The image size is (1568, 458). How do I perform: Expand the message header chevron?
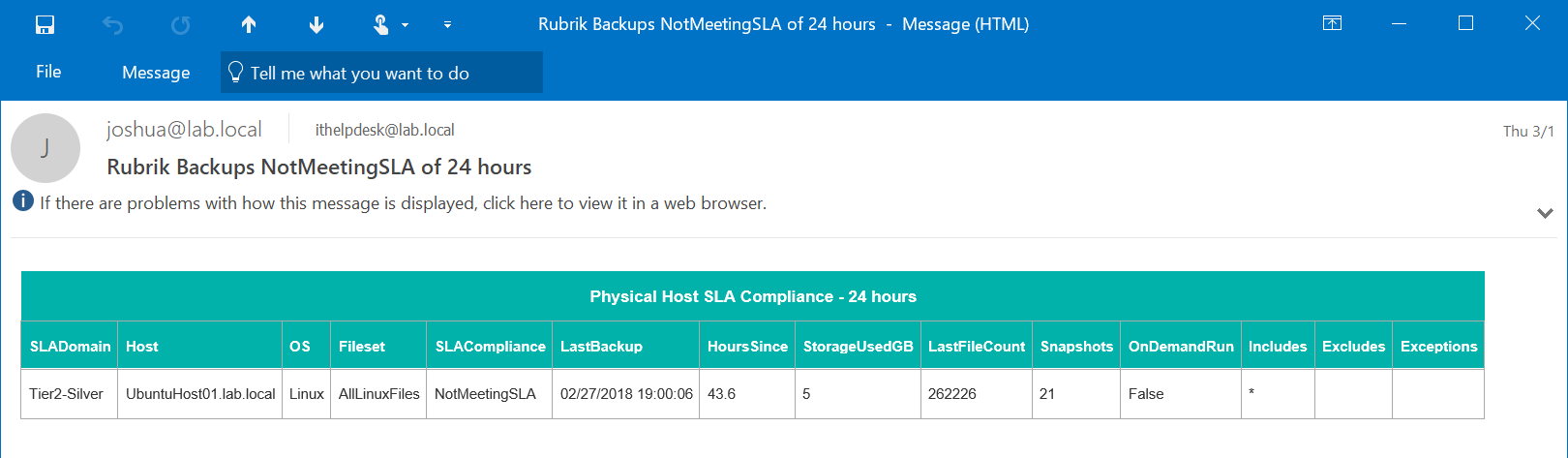(1545, 213)
